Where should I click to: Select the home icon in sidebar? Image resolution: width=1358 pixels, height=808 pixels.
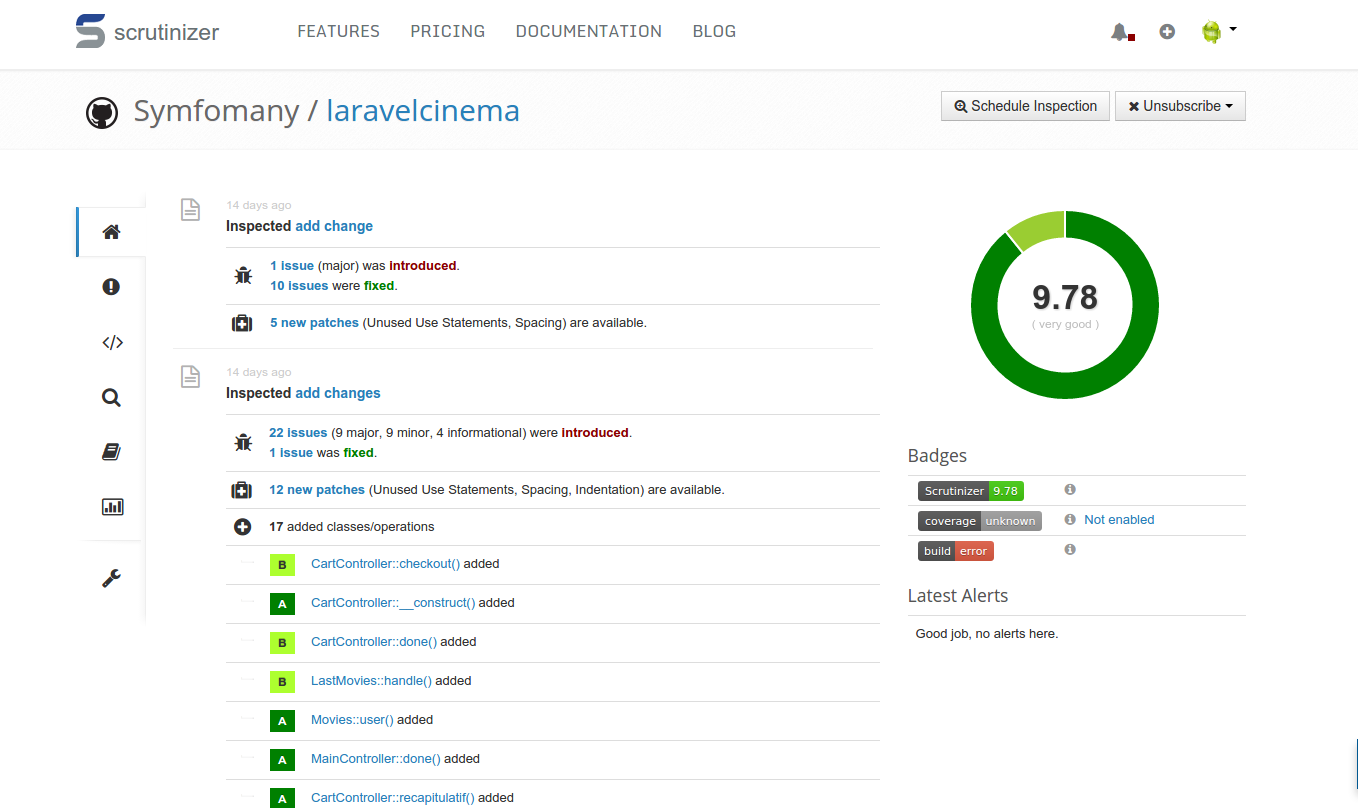(111, 232)
